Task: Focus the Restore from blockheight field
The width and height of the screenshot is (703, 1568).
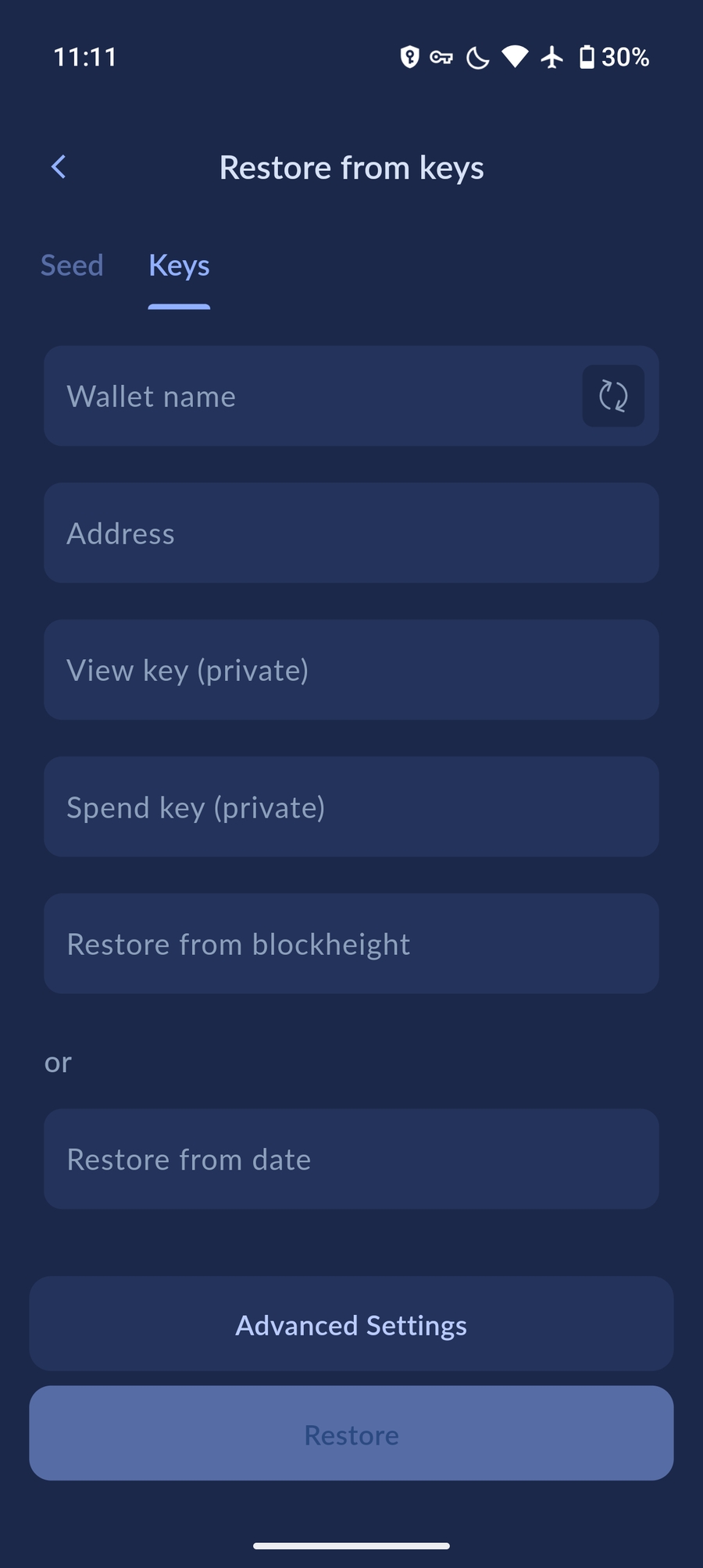Action: coord(351,943)
